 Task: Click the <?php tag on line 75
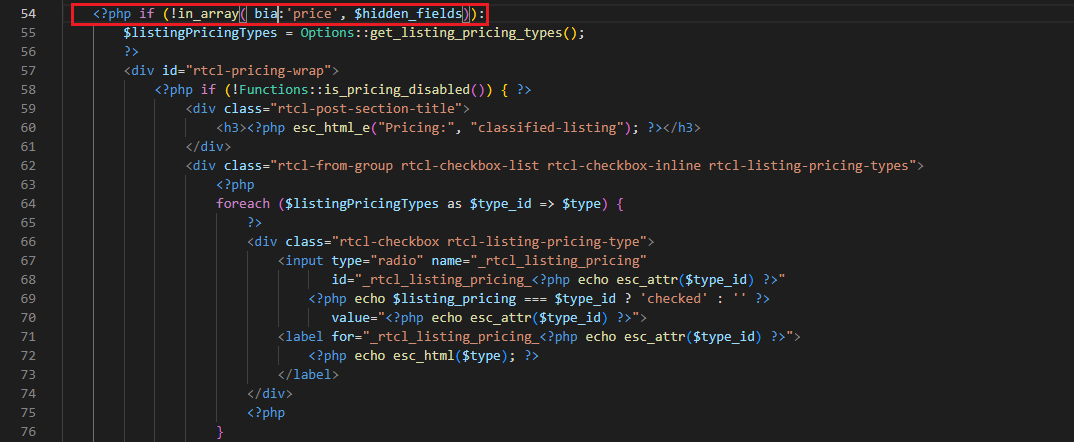coord(266,413)
